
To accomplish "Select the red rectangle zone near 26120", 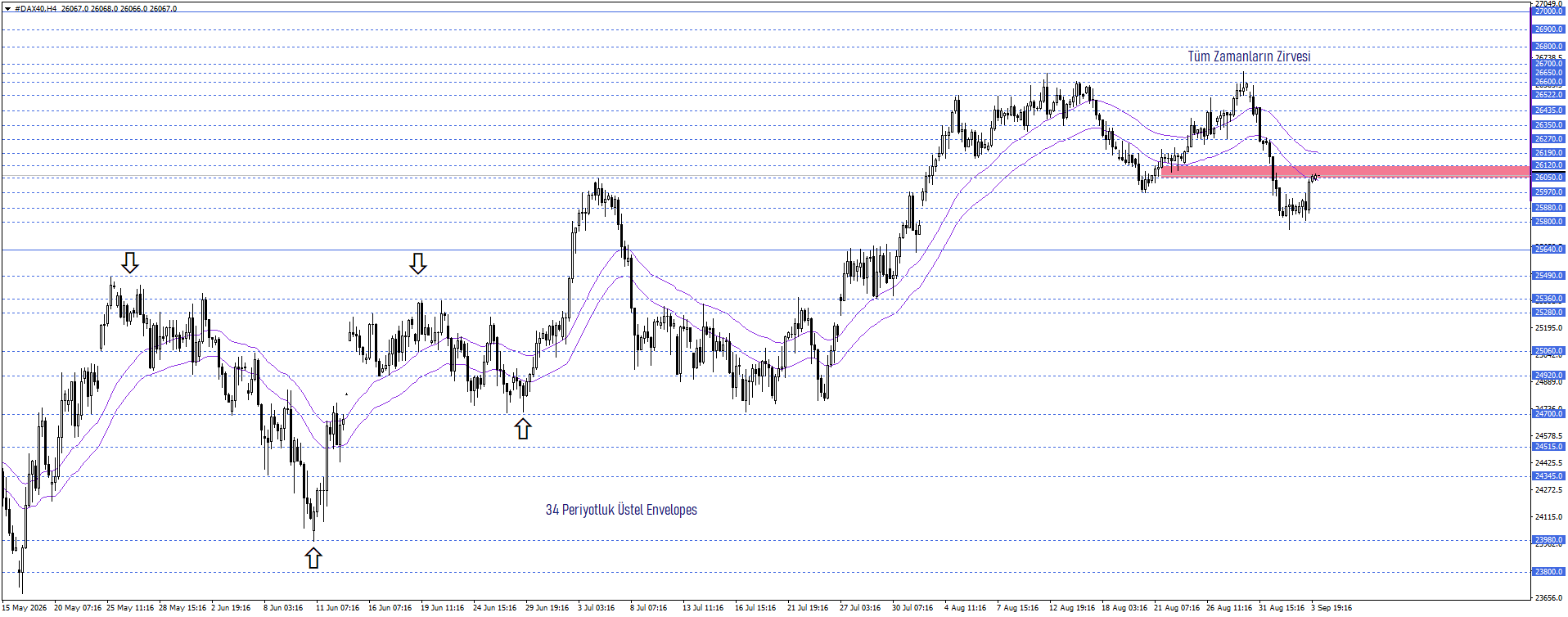I will [x=1345, y=171].
